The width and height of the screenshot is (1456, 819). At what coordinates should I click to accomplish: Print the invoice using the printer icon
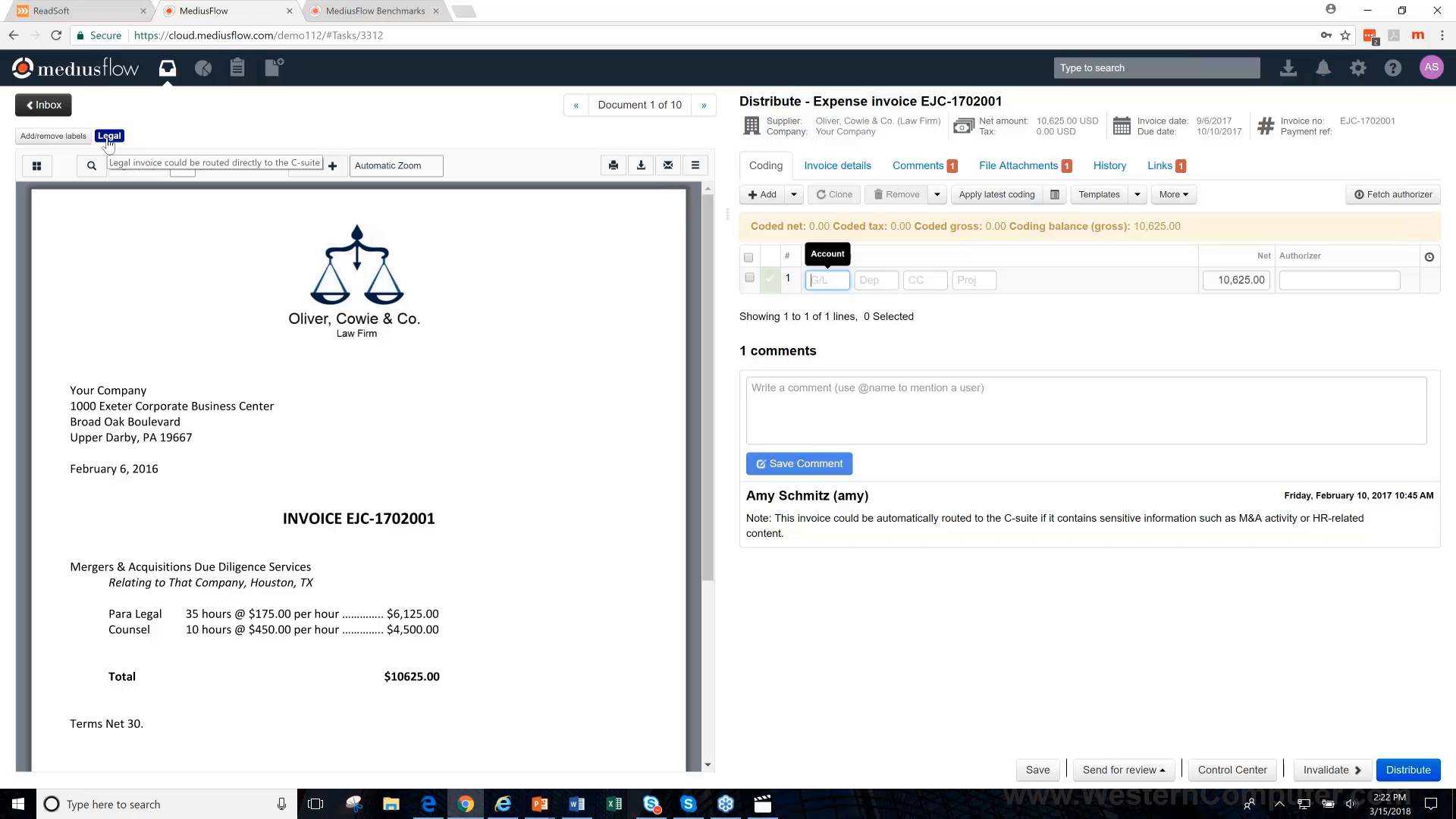click(613, 165)
